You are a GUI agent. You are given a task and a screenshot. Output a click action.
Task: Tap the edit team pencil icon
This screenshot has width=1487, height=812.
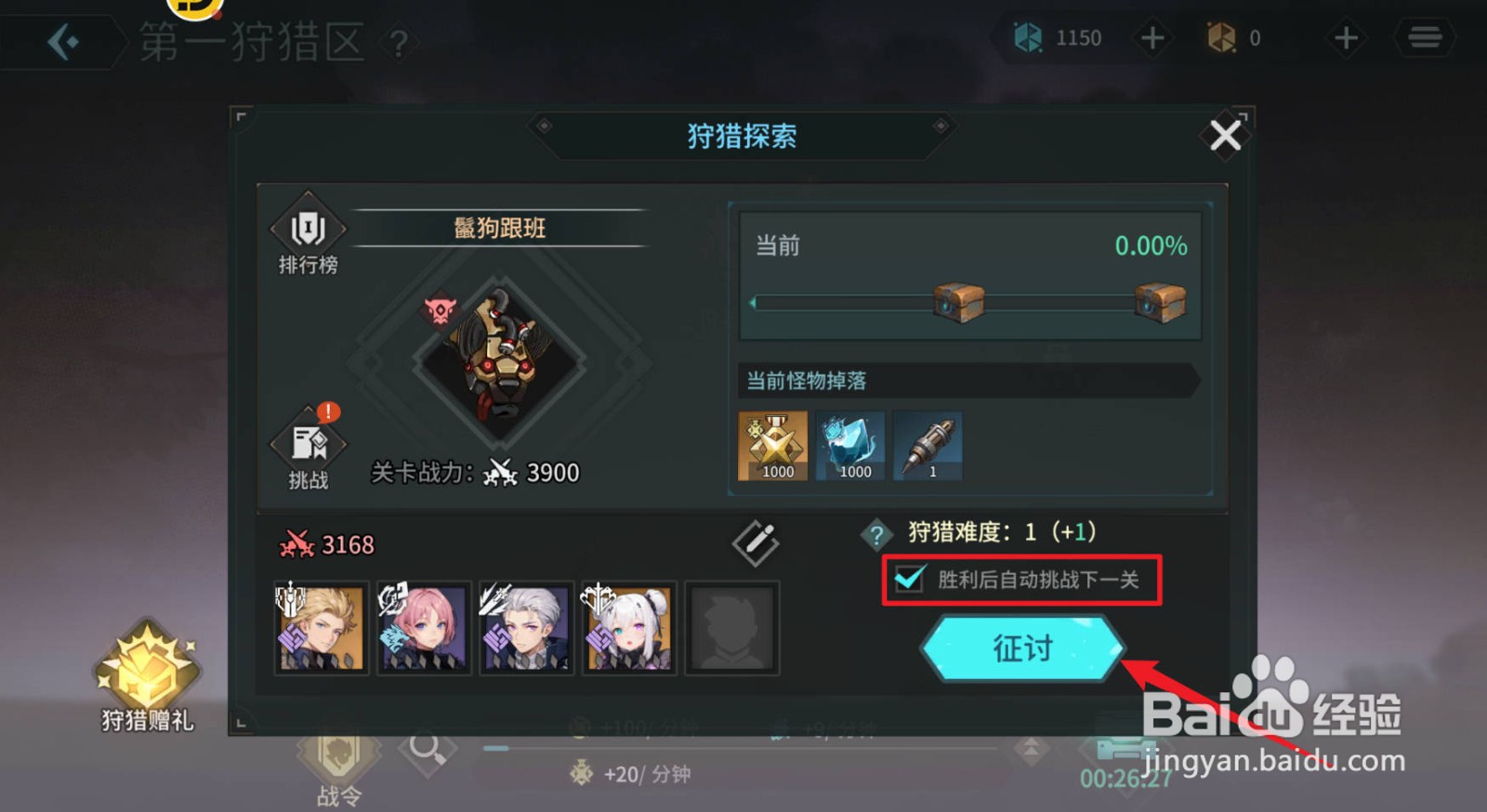point(756,543)
